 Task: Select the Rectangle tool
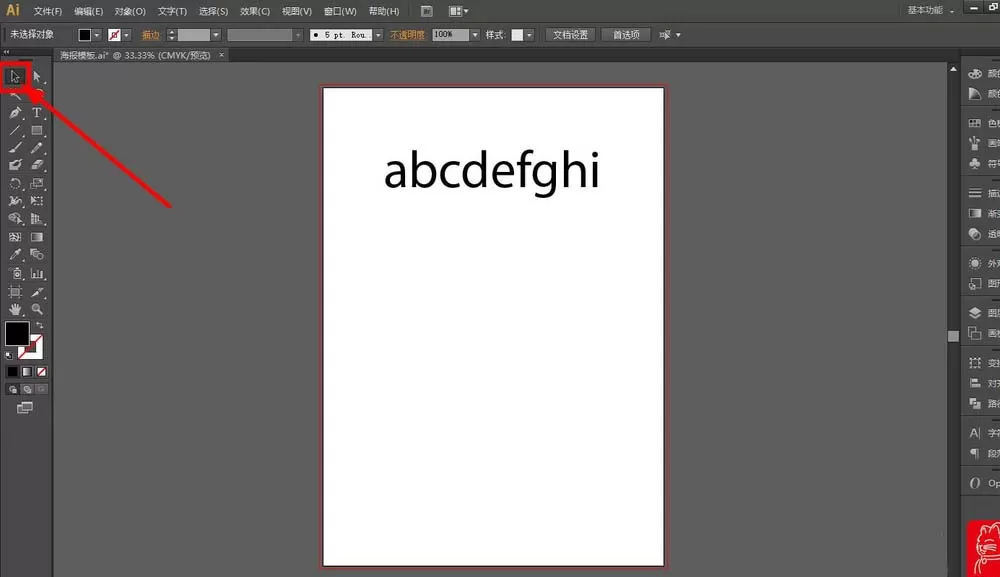pyautogui.click(x=37, y=131)
